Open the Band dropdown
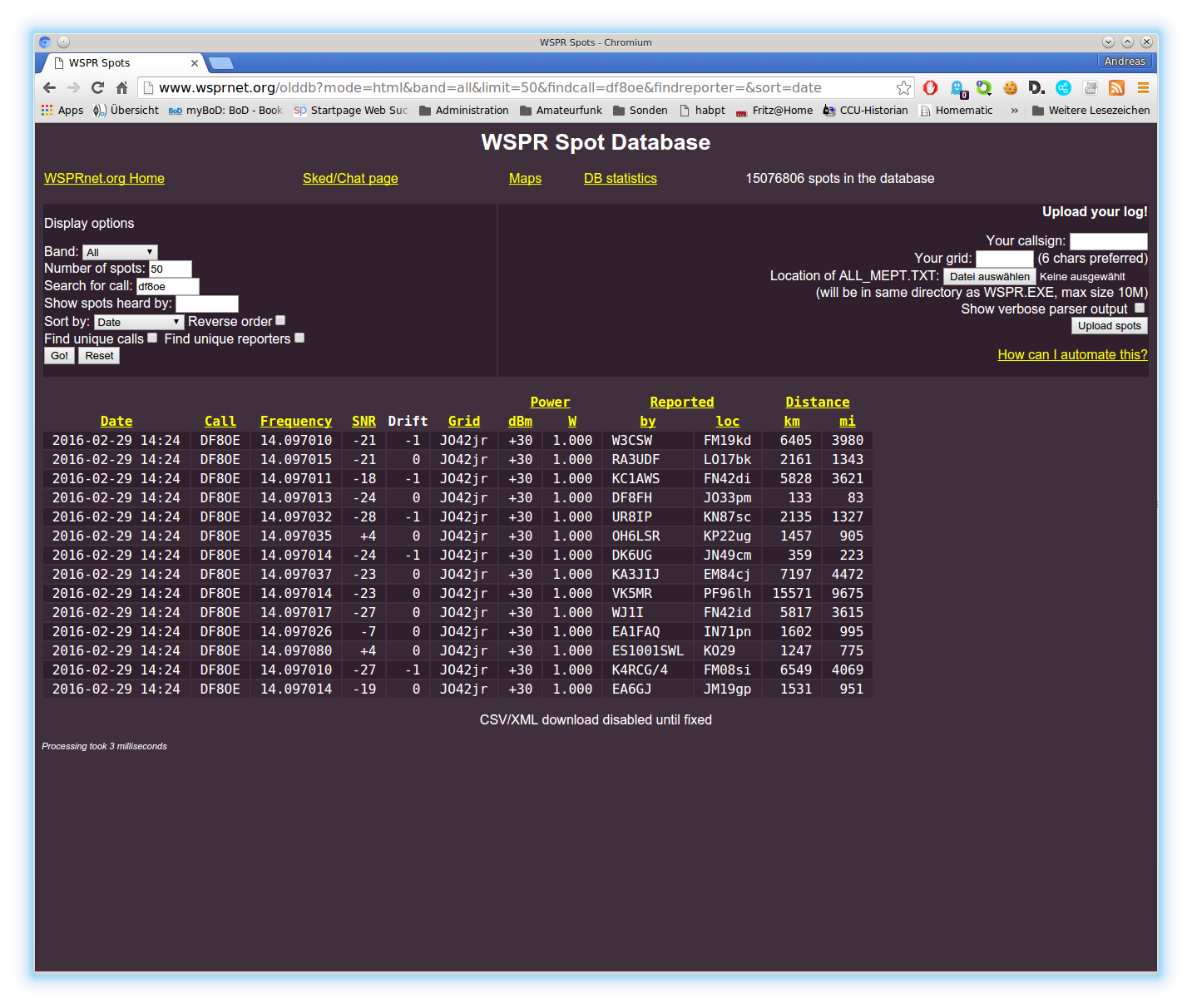 [x=120, y=252]
